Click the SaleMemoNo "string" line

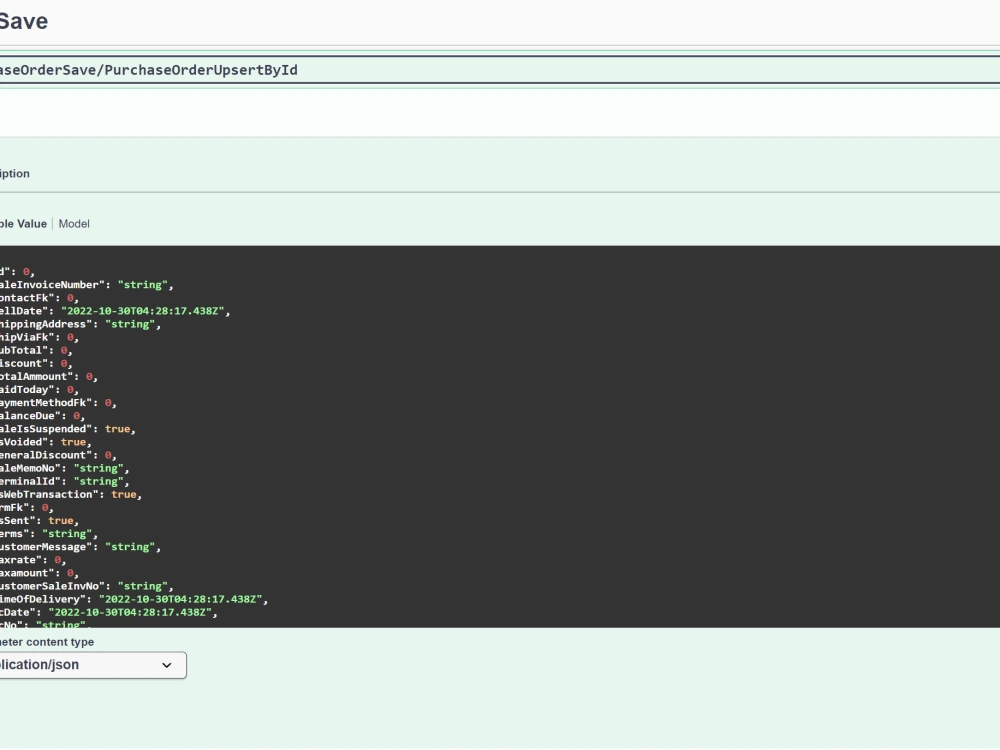(64, 468)
